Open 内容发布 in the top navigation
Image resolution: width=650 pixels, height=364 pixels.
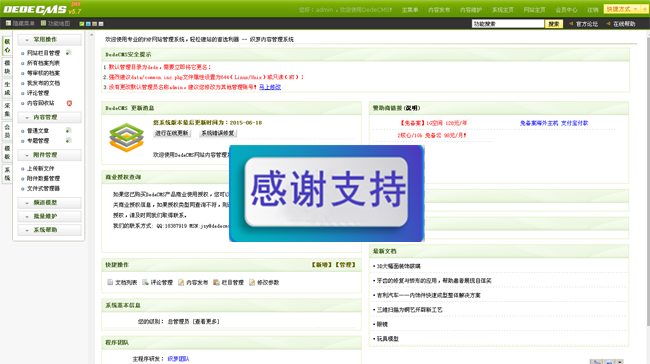pyautogui.click(x=439, y=10)
